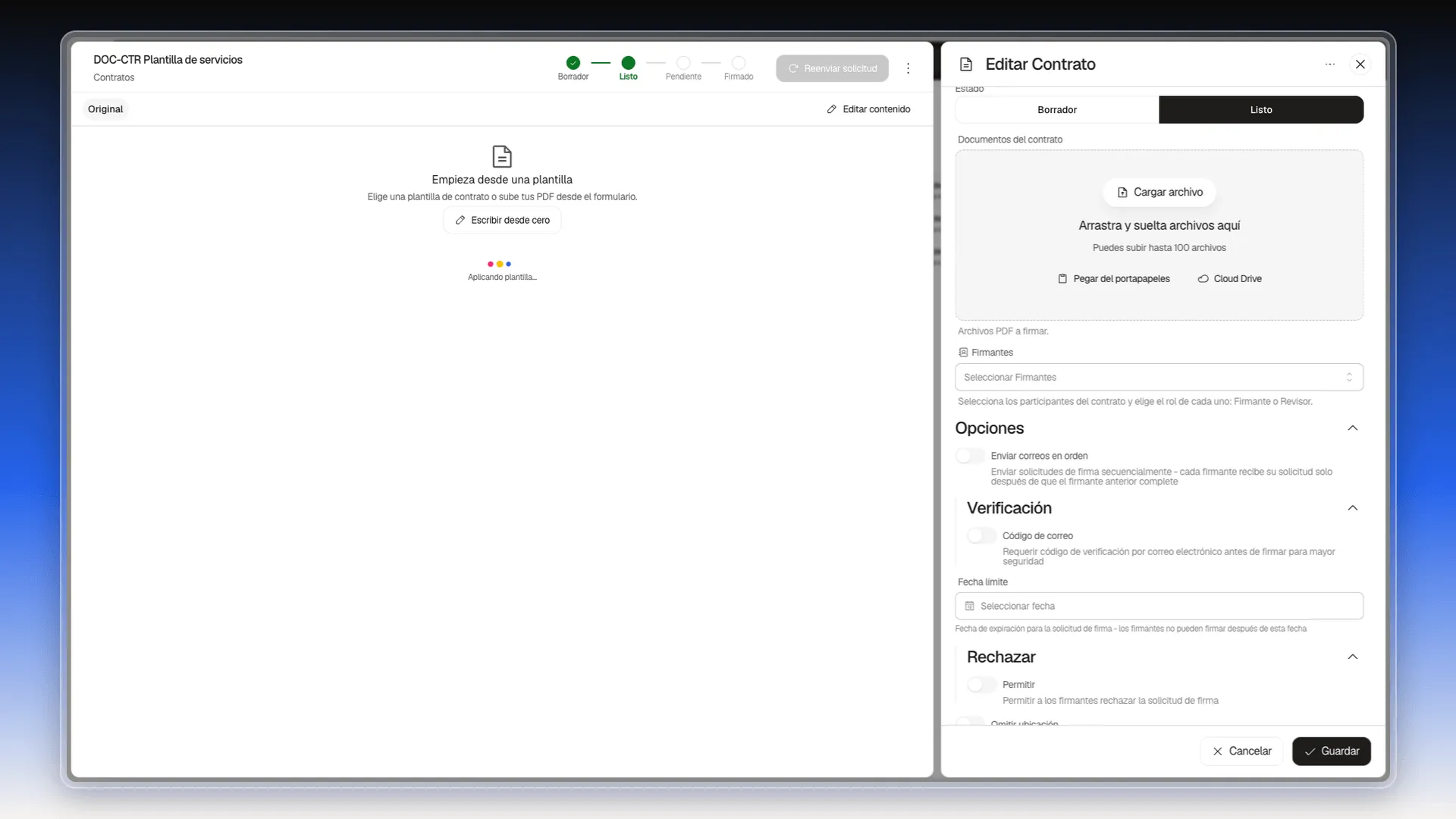Click the document icon beside Editar Contrato title
The height and width of the screenshot is (819, 1456).
966,64
